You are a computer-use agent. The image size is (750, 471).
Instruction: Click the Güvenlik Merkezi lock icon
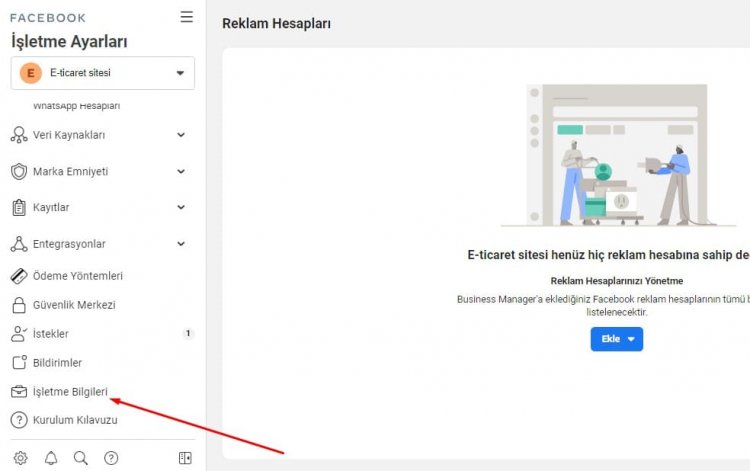[19, 305]
